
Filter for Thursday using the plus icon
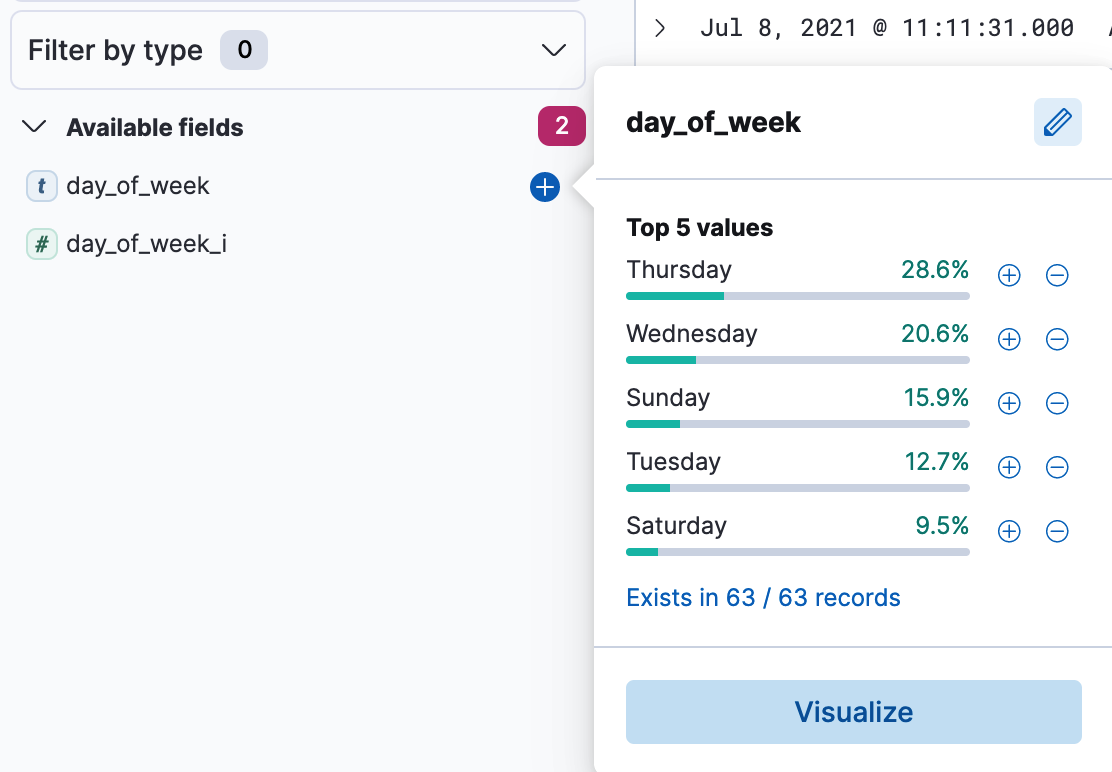coord(1008,275)
